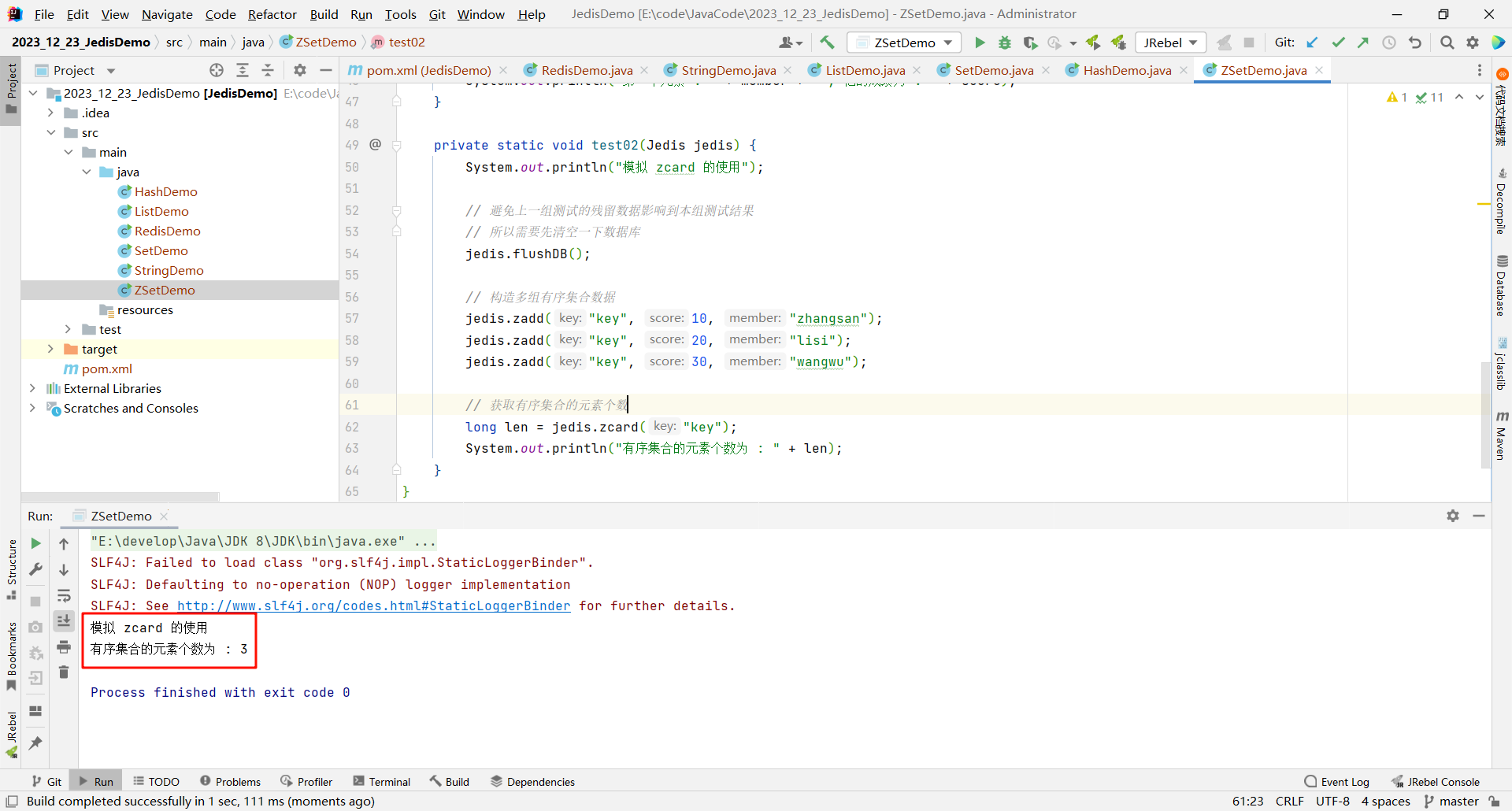Expand all in the Project panel toolbar

(243, 70)
